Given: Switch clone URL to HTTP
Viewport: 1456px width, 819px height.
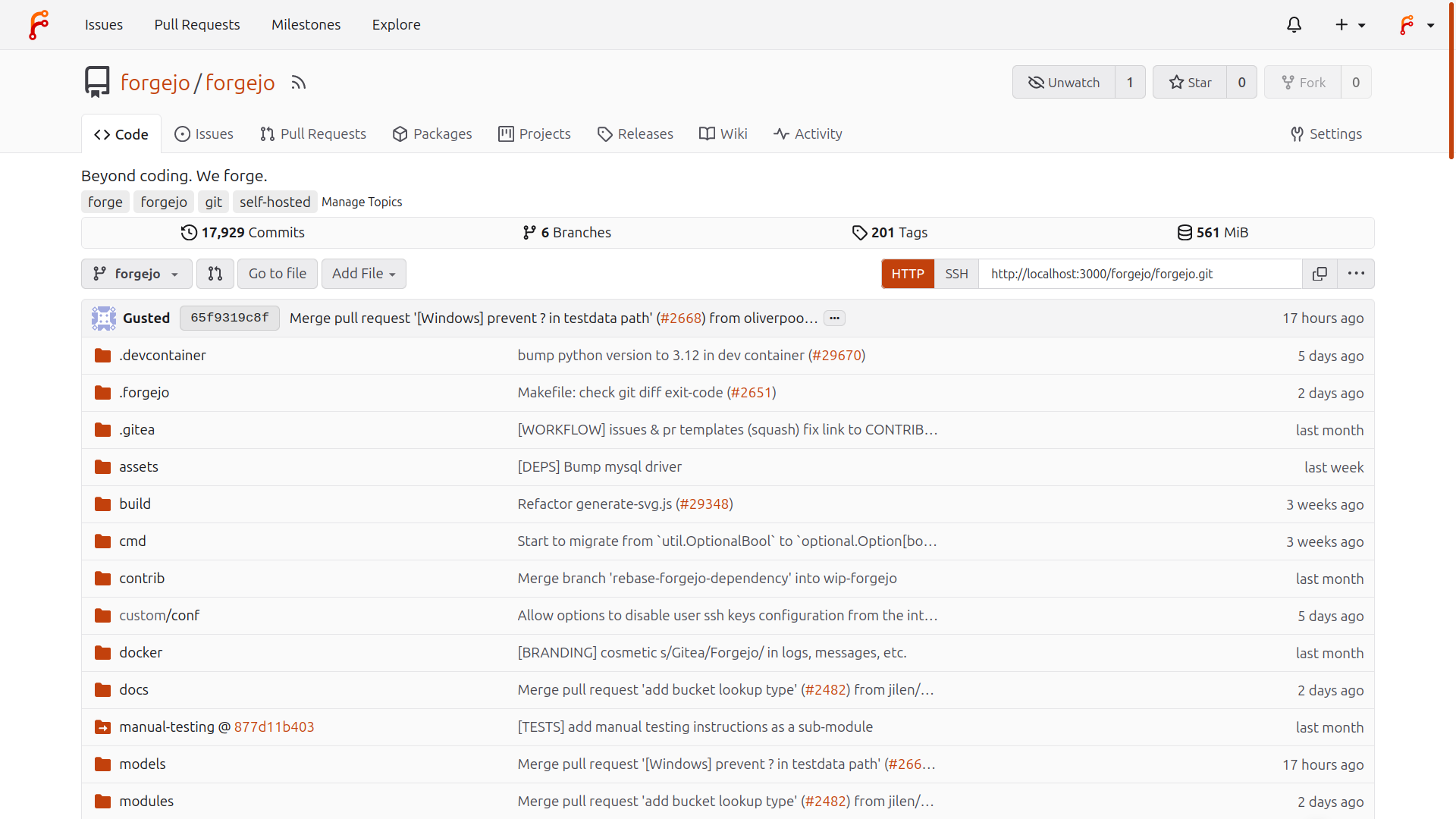Looking at the screenshot, I should [x=907, y=274].
